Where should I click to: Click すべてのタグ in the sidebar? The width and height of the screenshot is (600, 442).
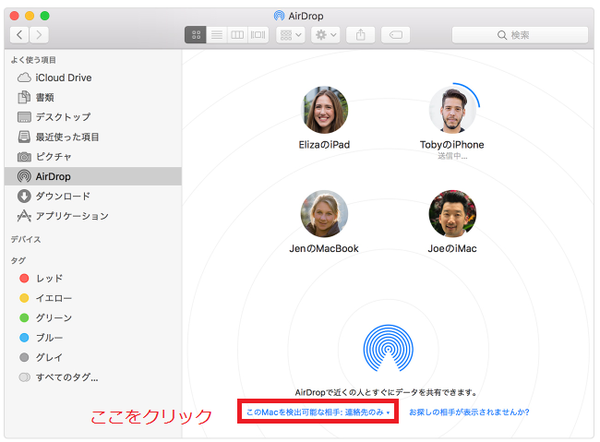tap(65, 377)
